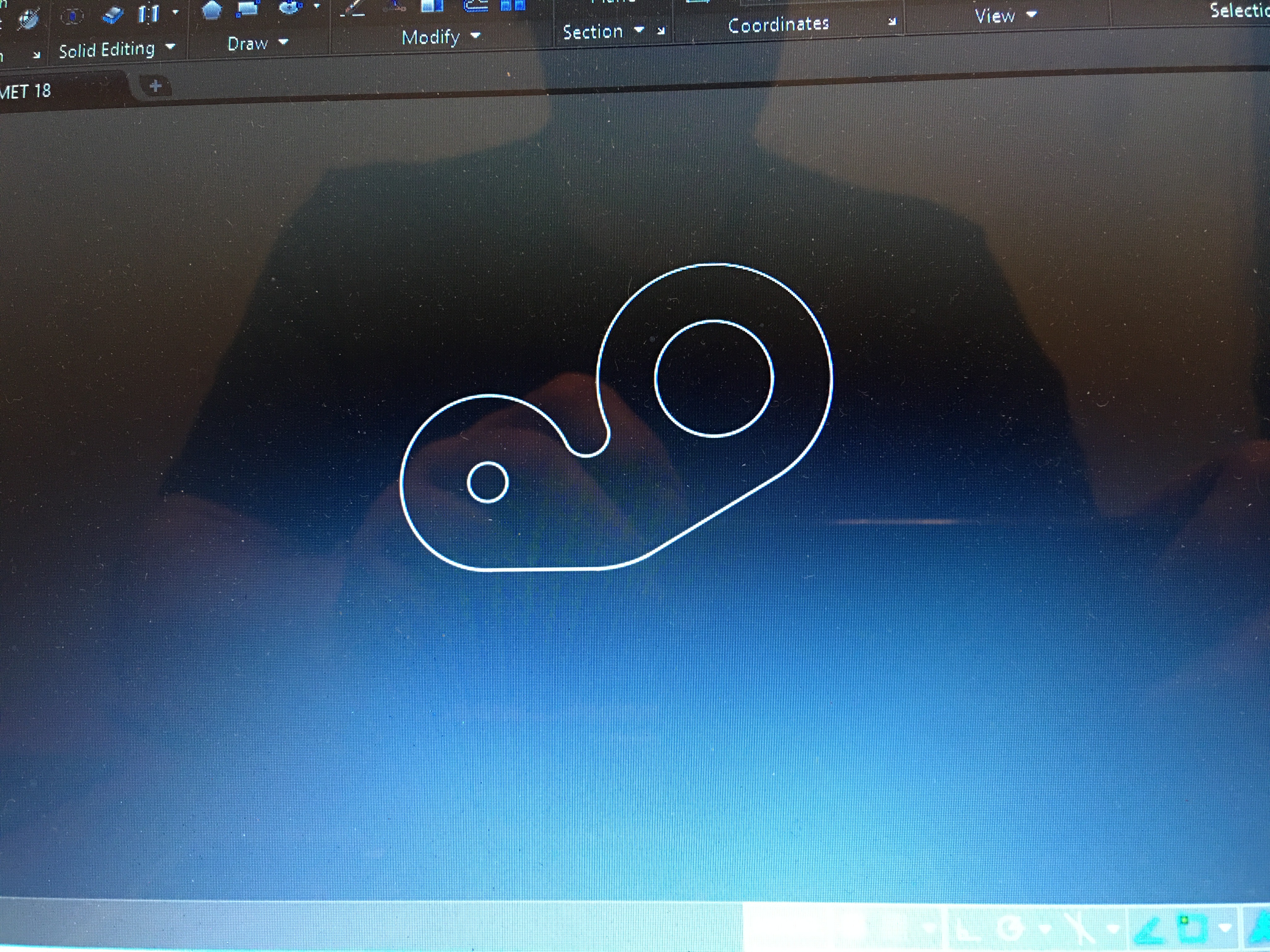Image resolution: width=1270 pixels, height=952 pixels.
Task: Switch to the MET 18 drawing tab
Action: pos(26,91)
